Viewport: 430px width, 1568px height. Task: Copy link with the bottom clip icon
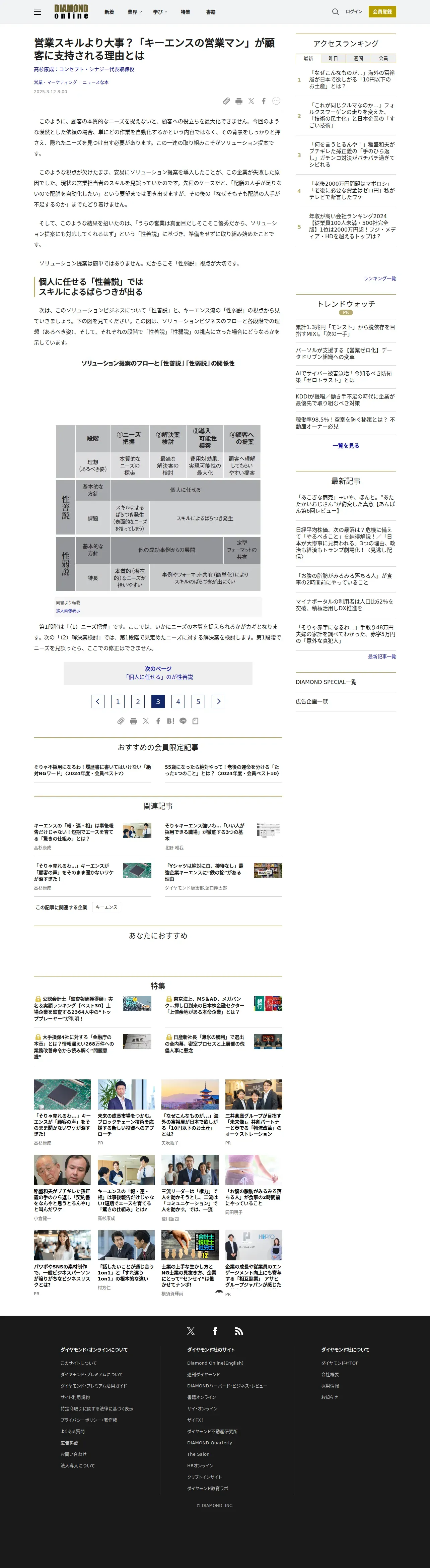coord(121,721)
